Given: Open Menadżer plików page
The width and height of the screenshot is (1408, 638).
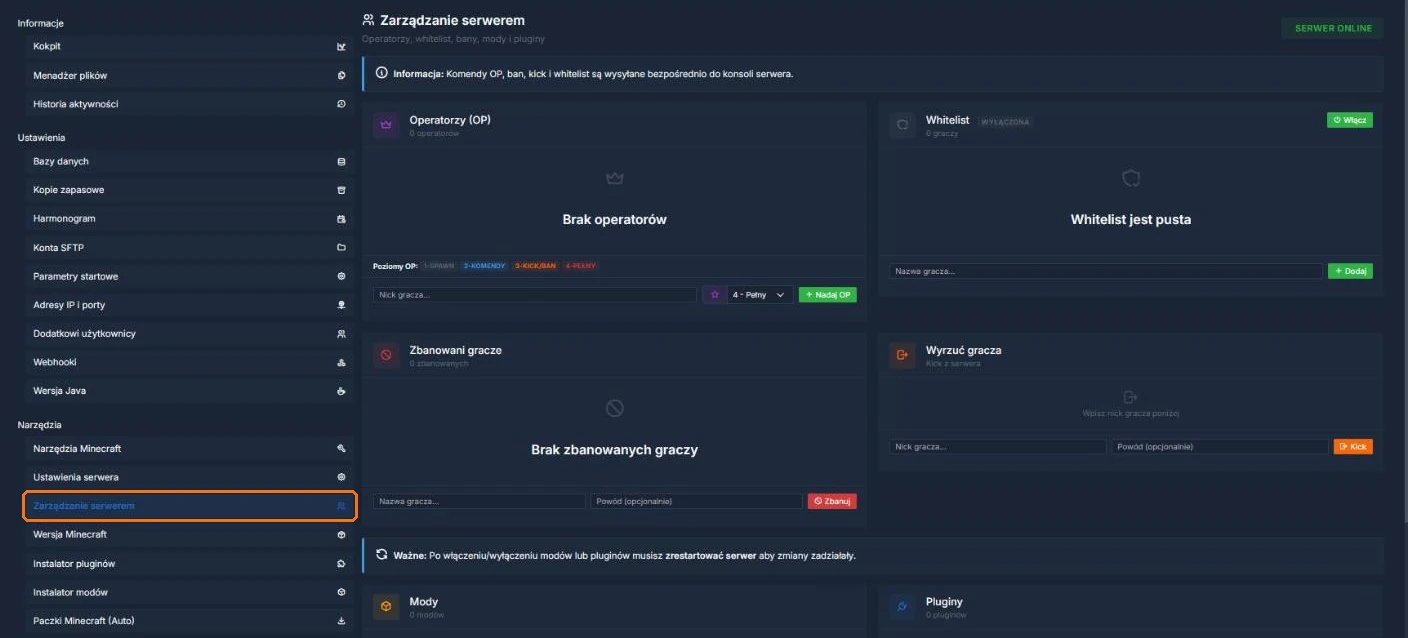Looking at the screenshot, I should (x=189, y=75).
